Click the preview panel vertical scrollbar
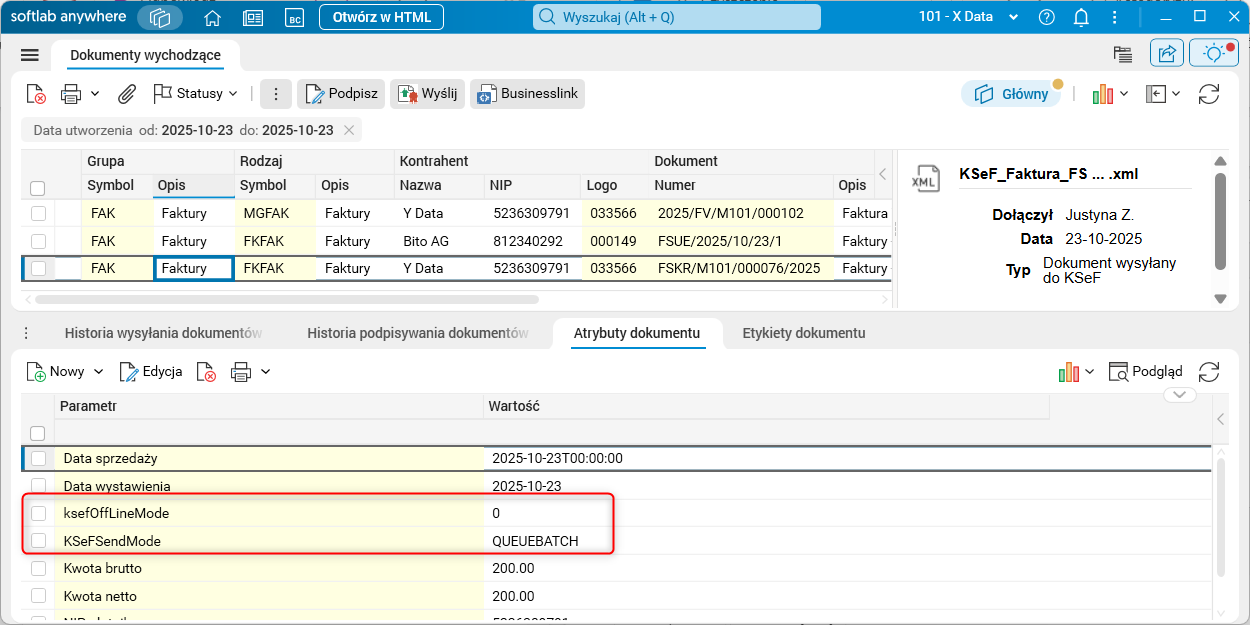1250x625 pixels. point(1220,220)
